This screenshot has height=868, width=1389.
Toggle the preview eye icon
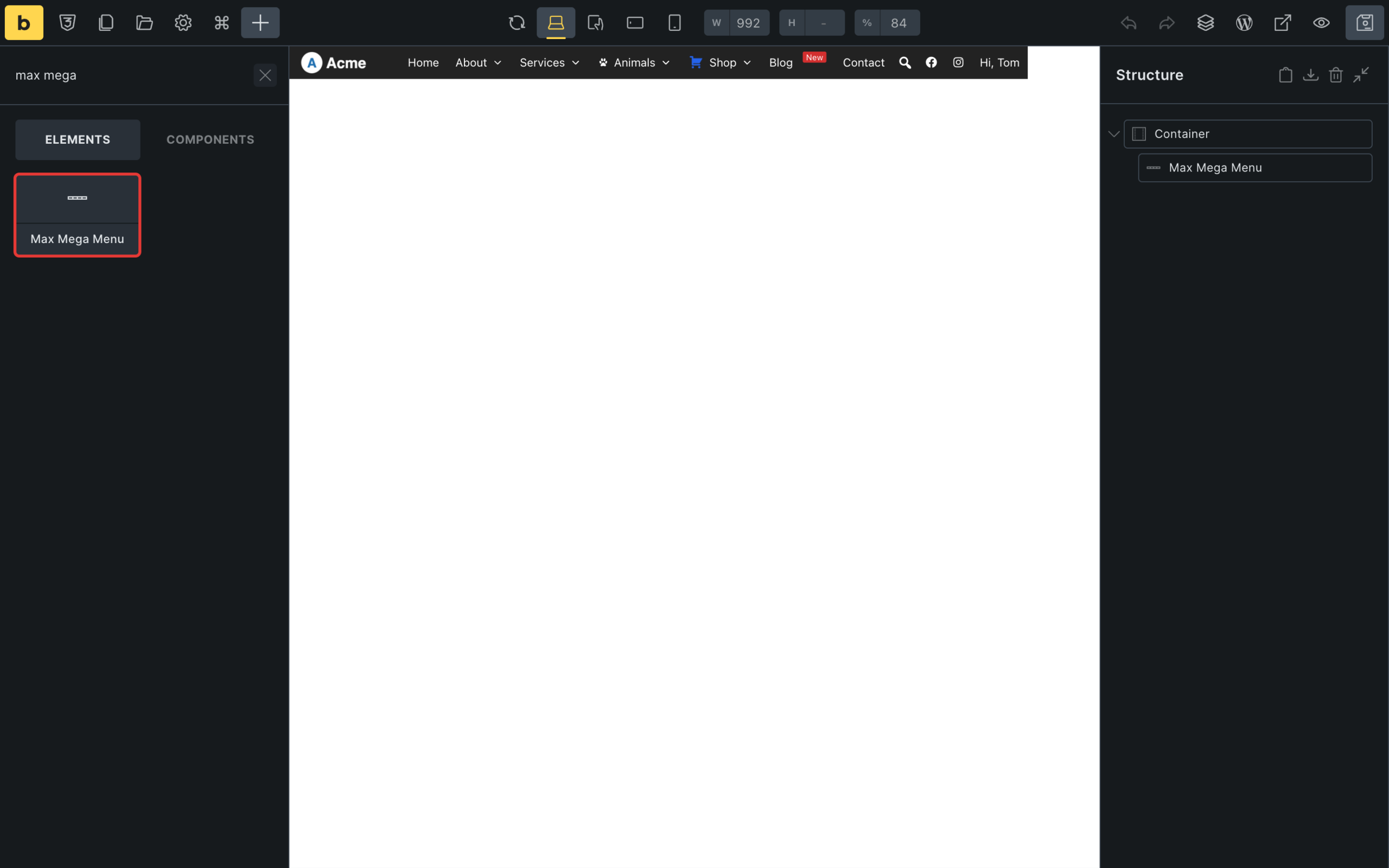pos(1321,23)
